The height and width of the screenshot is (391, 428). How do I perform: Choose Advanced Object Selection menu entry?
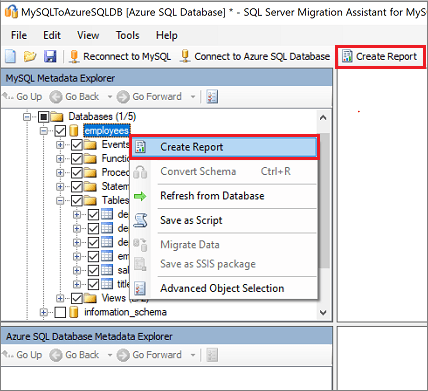point(224,288)
